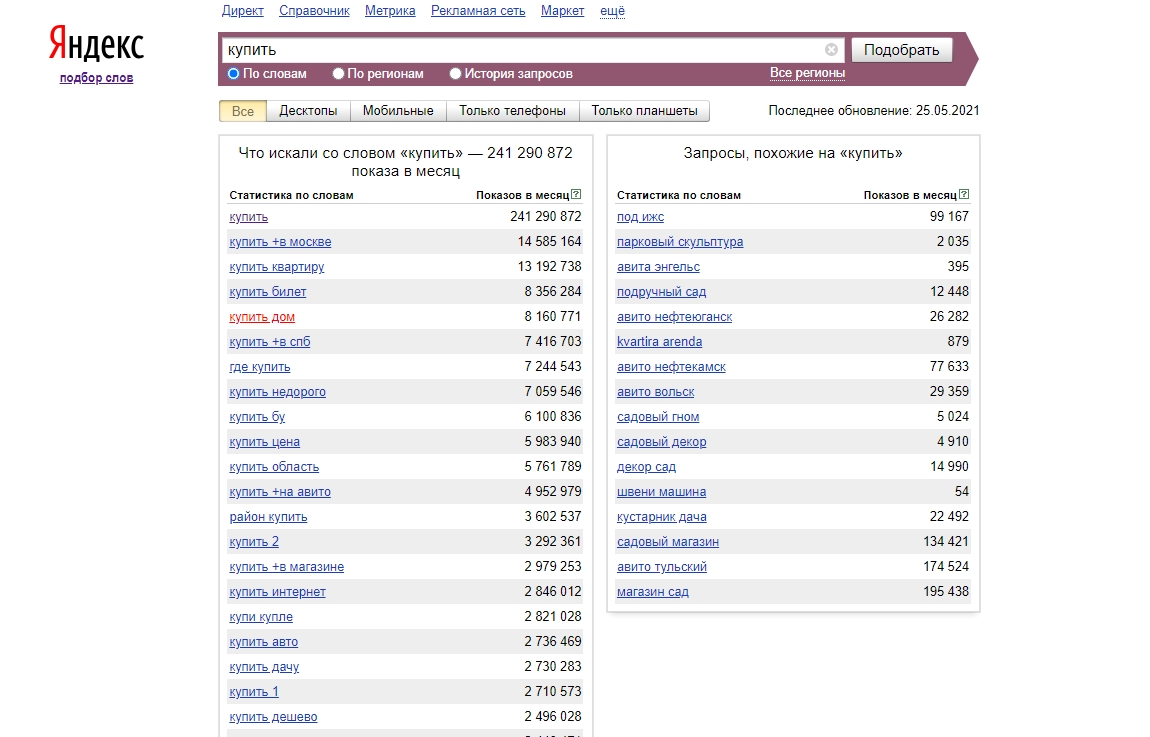The height and width of the screenshot is (737, 1150).
Task: Open the садовый декор similar query link
Action: pyautogui.click(x=662, y=442)
